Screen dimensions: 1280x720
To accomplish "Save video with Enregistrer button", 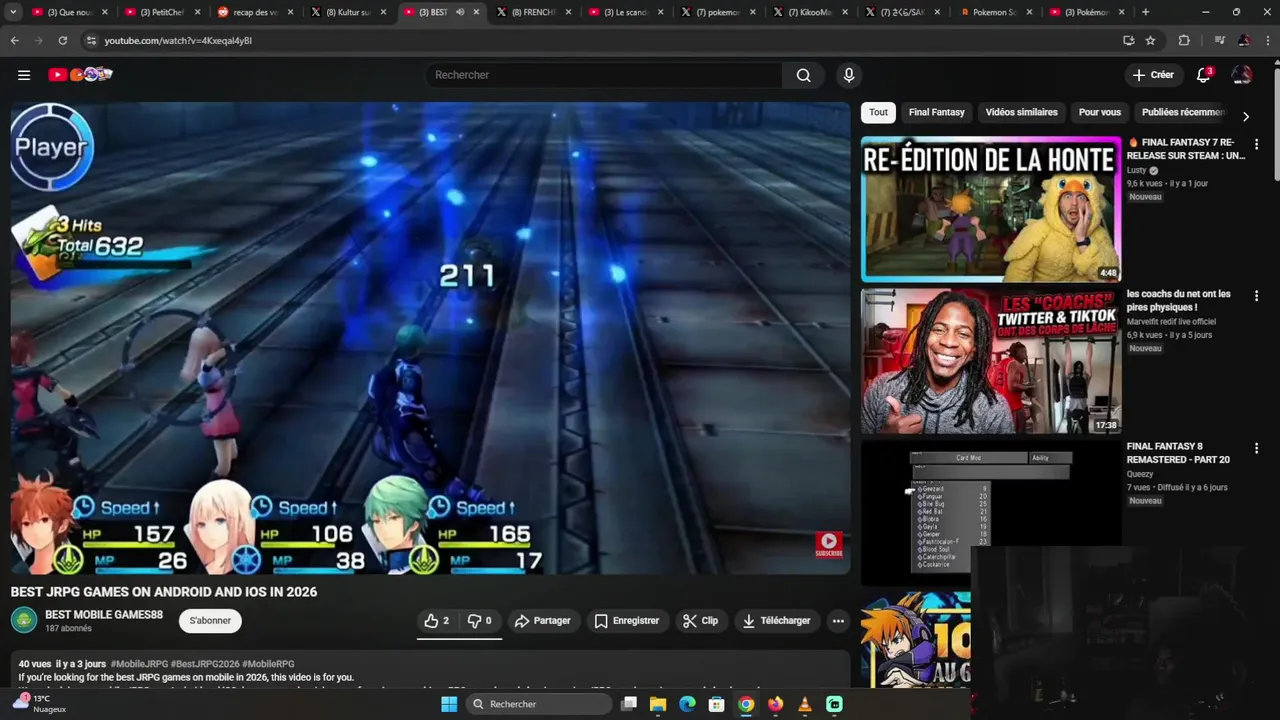I will 627,621.
